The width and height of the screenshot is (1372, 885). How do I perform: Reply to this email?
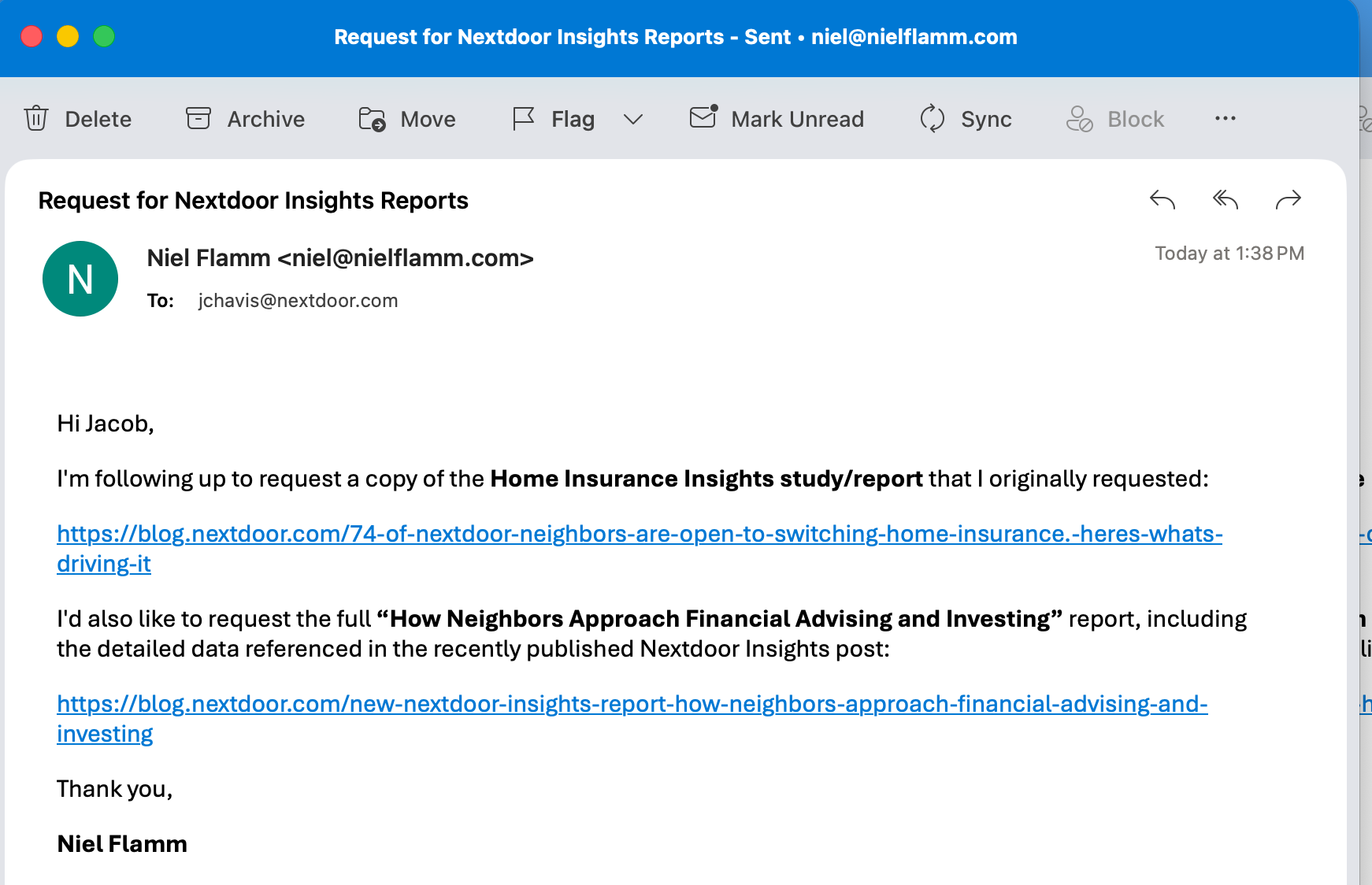click(x=1162, y=200)
